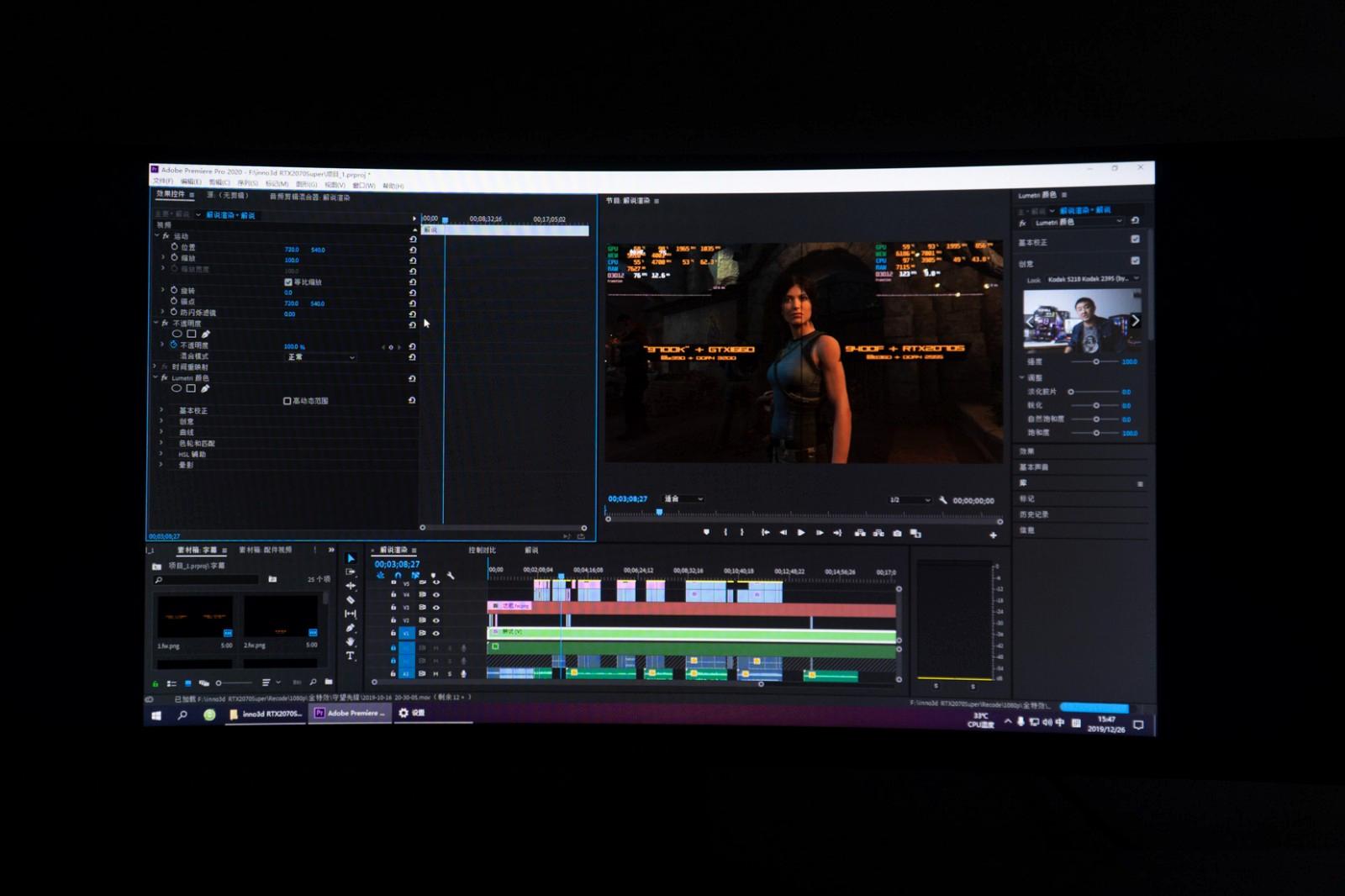Open program monitor settings wrench
Image resolution: width=1345 pixels, height=896 pixels.
pyautogui.click(x=943, y=500)
